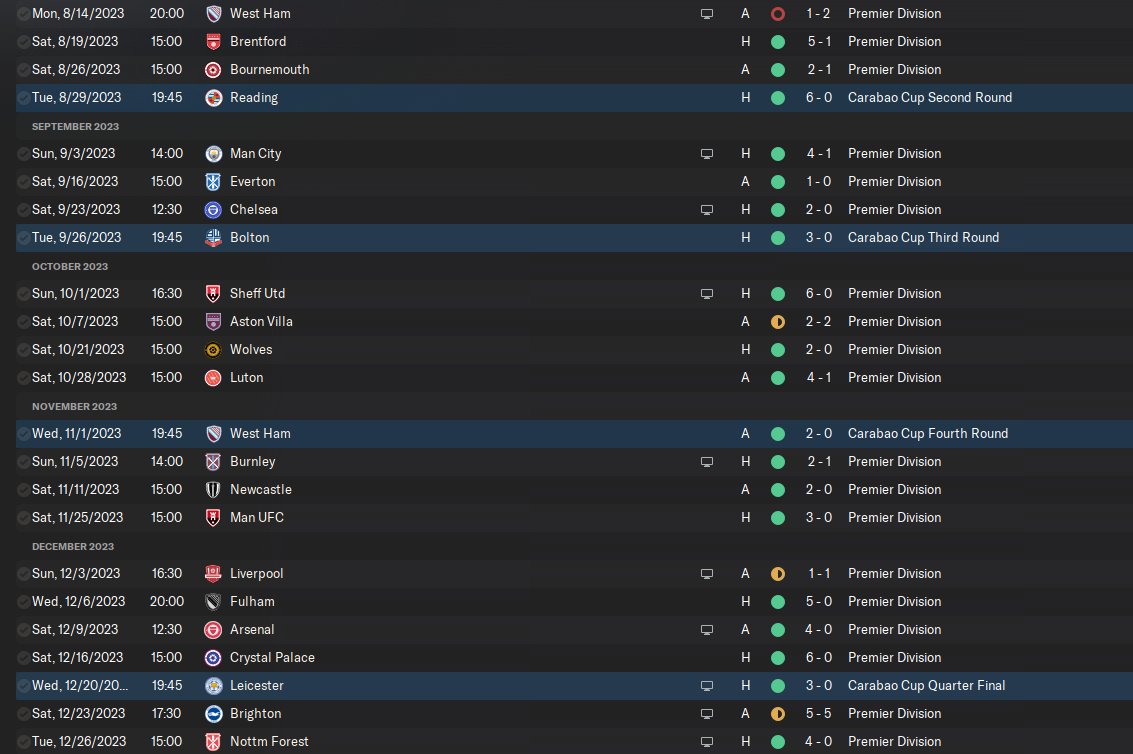Click the orange draw indicator for Aston Villa
Image resolution: width=1133 pixels, height=754 pixels.
[x=778, y=322]
